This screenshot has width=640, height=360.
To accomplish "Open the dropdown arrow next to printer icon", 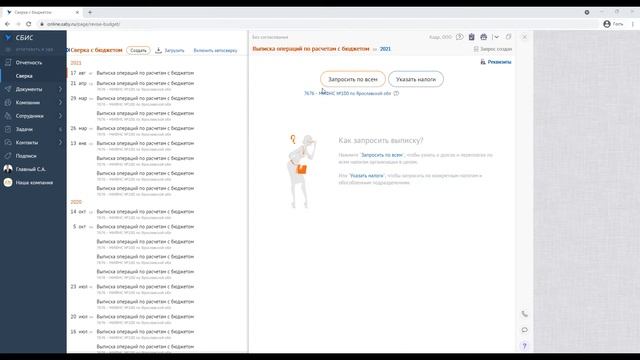I will [496, 37].
